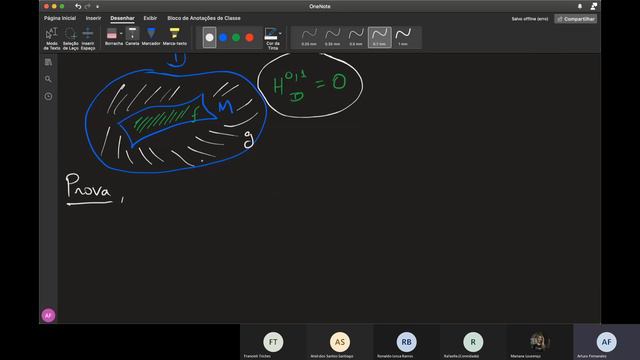Image resolution: width=640 pixels, height=360 pixels.
Task: Click the AF account avatar in sidebar
Action: (x=49, y=315)
